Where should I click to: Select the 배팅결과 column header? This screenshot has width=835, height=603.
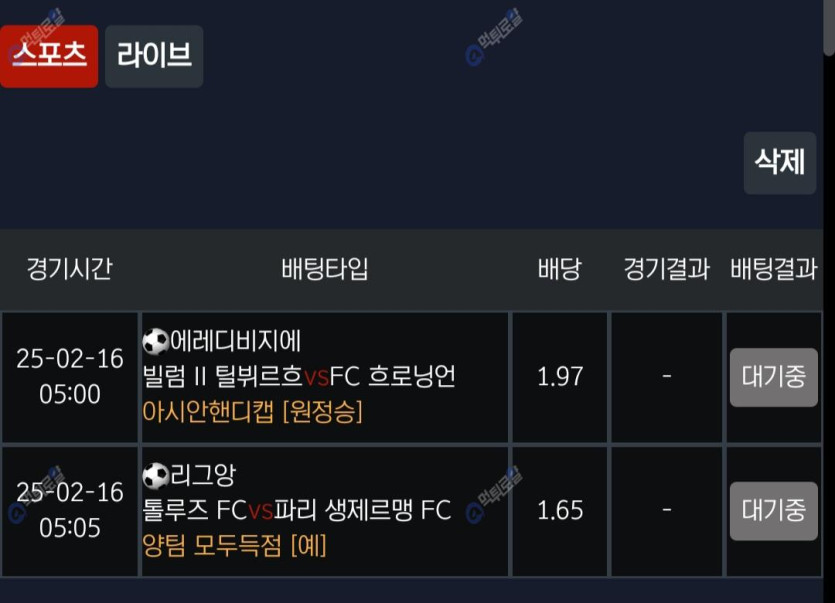pos(774,269)
